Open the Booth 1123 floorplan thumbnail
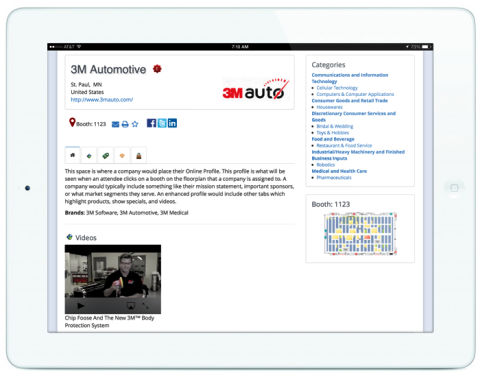This screenshot has width=480, height=373. coord(360,233)
